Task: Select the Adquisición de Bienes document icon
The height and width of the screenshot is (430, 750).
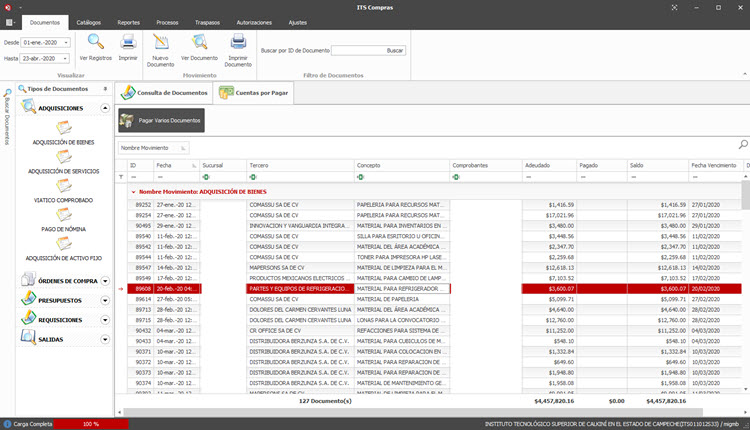Action: click(x=64, y=128)
